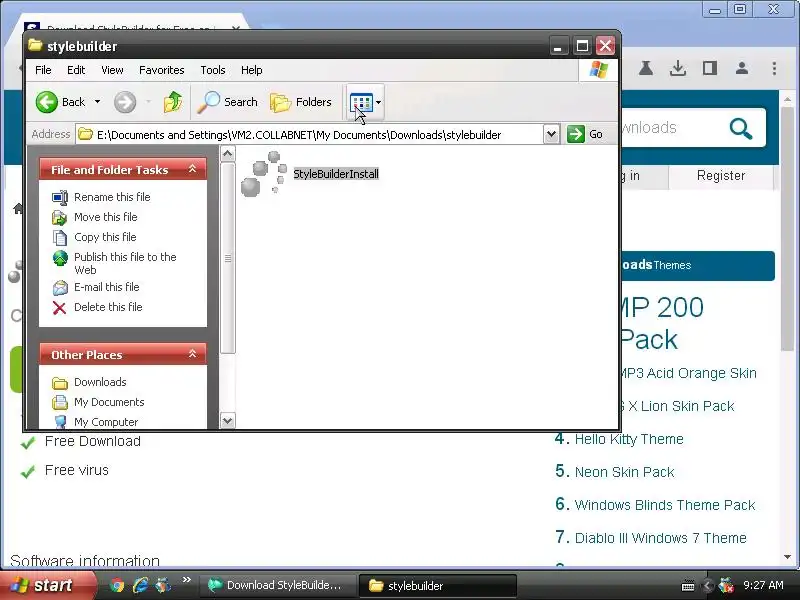
Task: Expand the address bar dropdown
Action: click(552, 135)
